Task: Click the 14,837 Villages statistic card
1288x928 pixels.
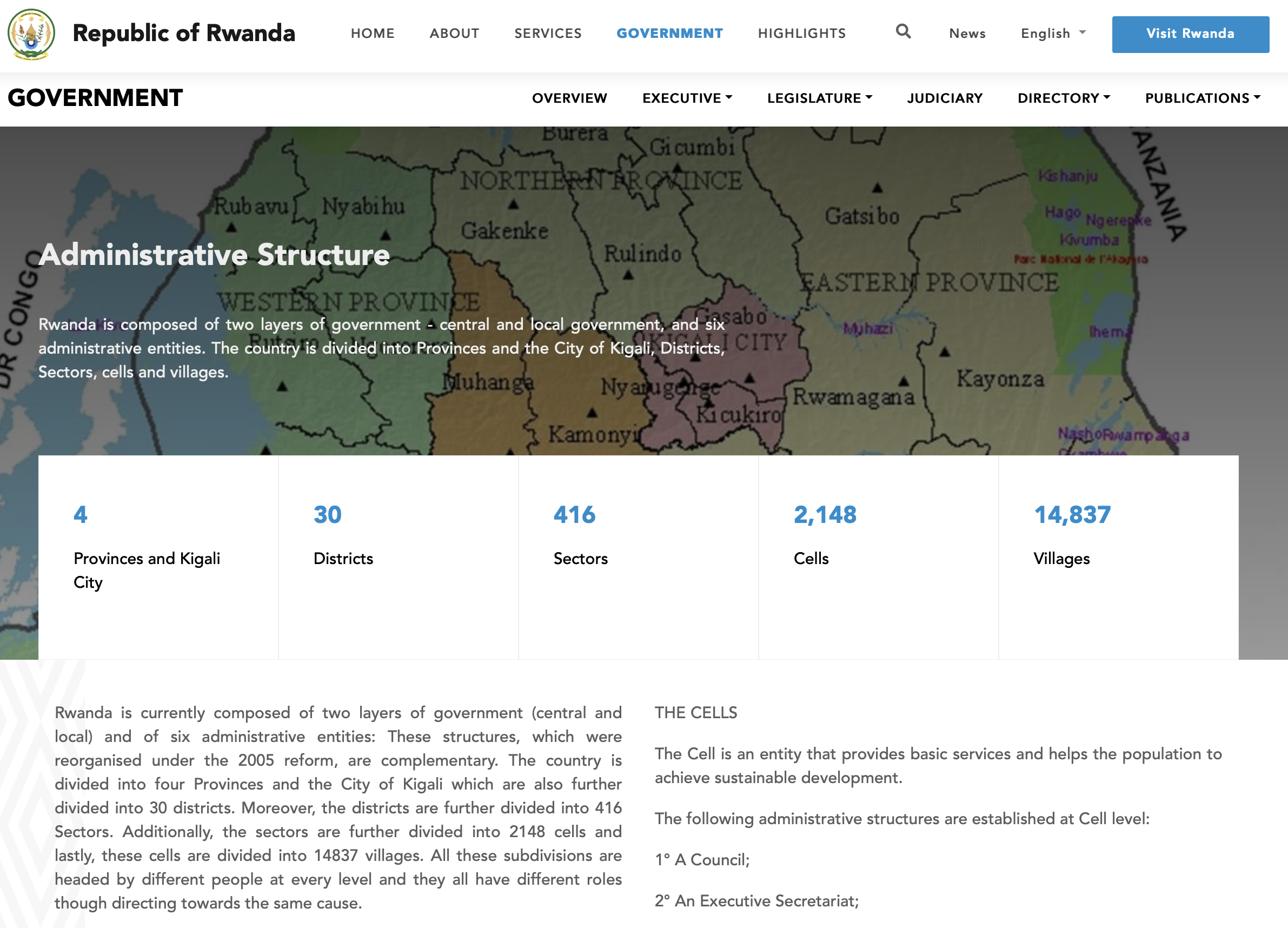Action: point(1118,556)
